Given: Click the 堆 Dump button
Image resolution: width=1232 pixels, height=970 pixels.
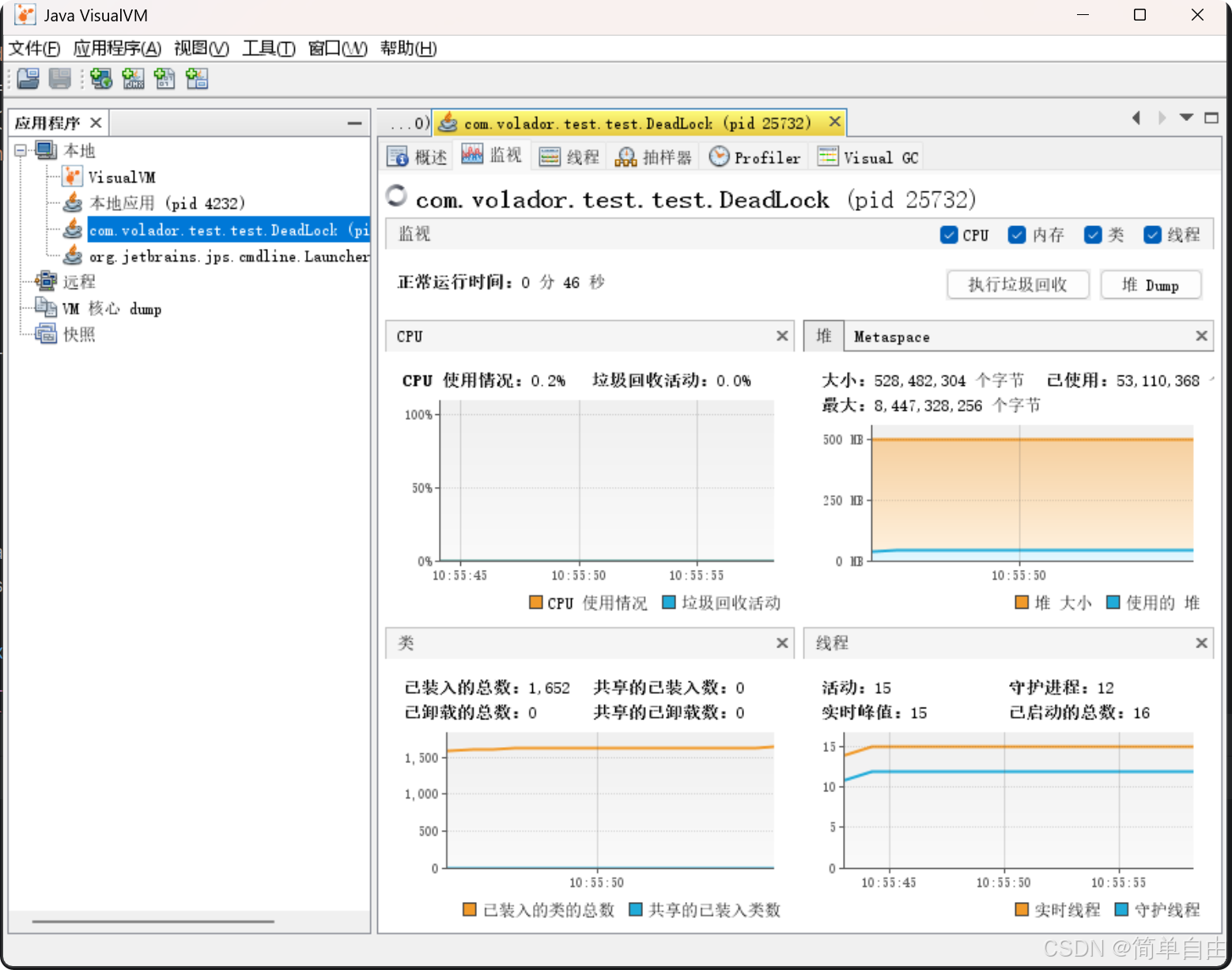Looking at the screenshot, I should click(x=1151, y=285).
